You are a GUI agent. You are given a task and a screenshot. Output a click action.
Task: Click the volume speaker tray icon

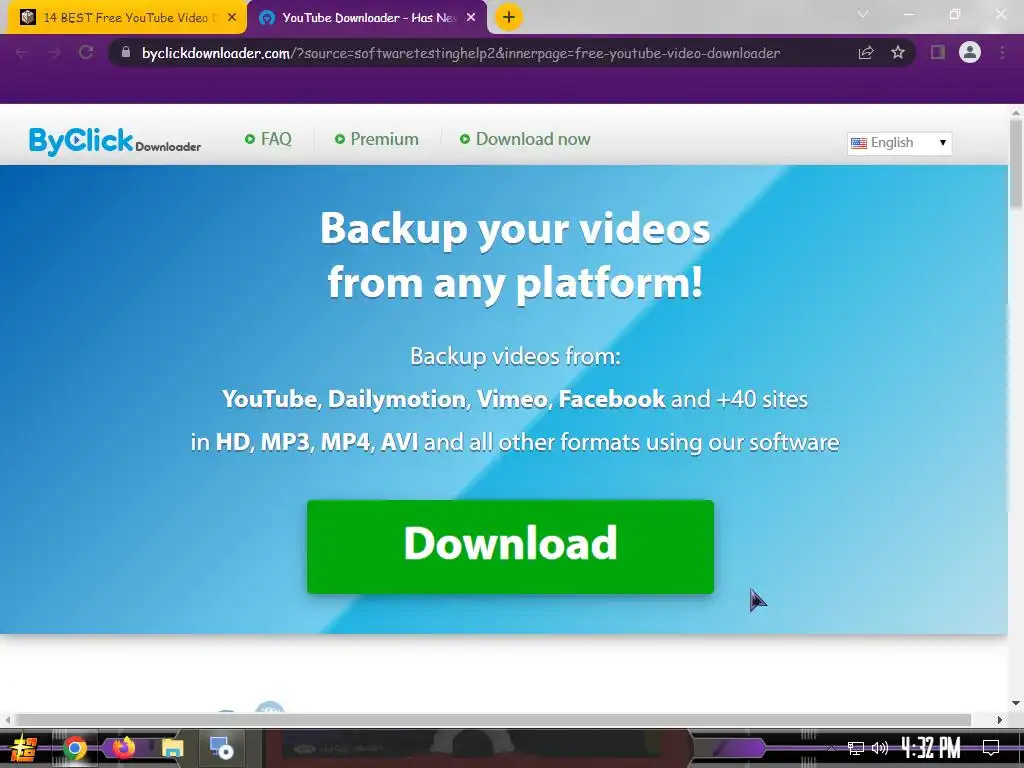(880, 748)
